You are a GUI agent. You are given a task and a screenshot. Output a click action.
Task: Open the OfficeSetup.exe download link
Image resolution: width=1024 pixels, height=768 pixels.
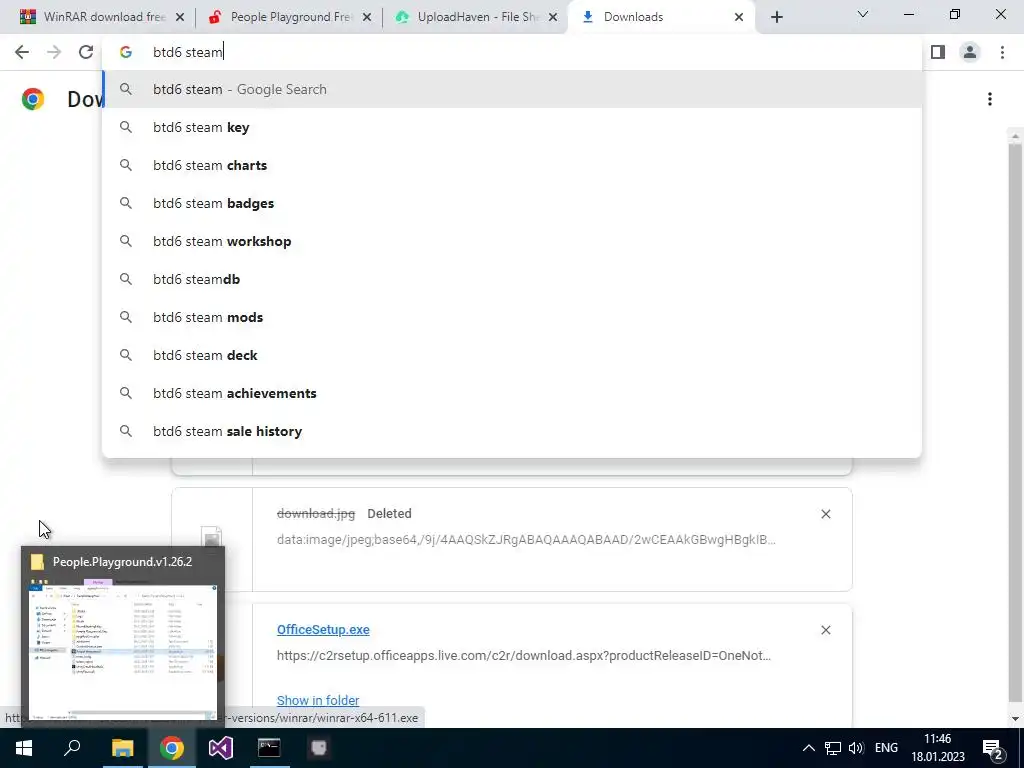pos(323,630)
